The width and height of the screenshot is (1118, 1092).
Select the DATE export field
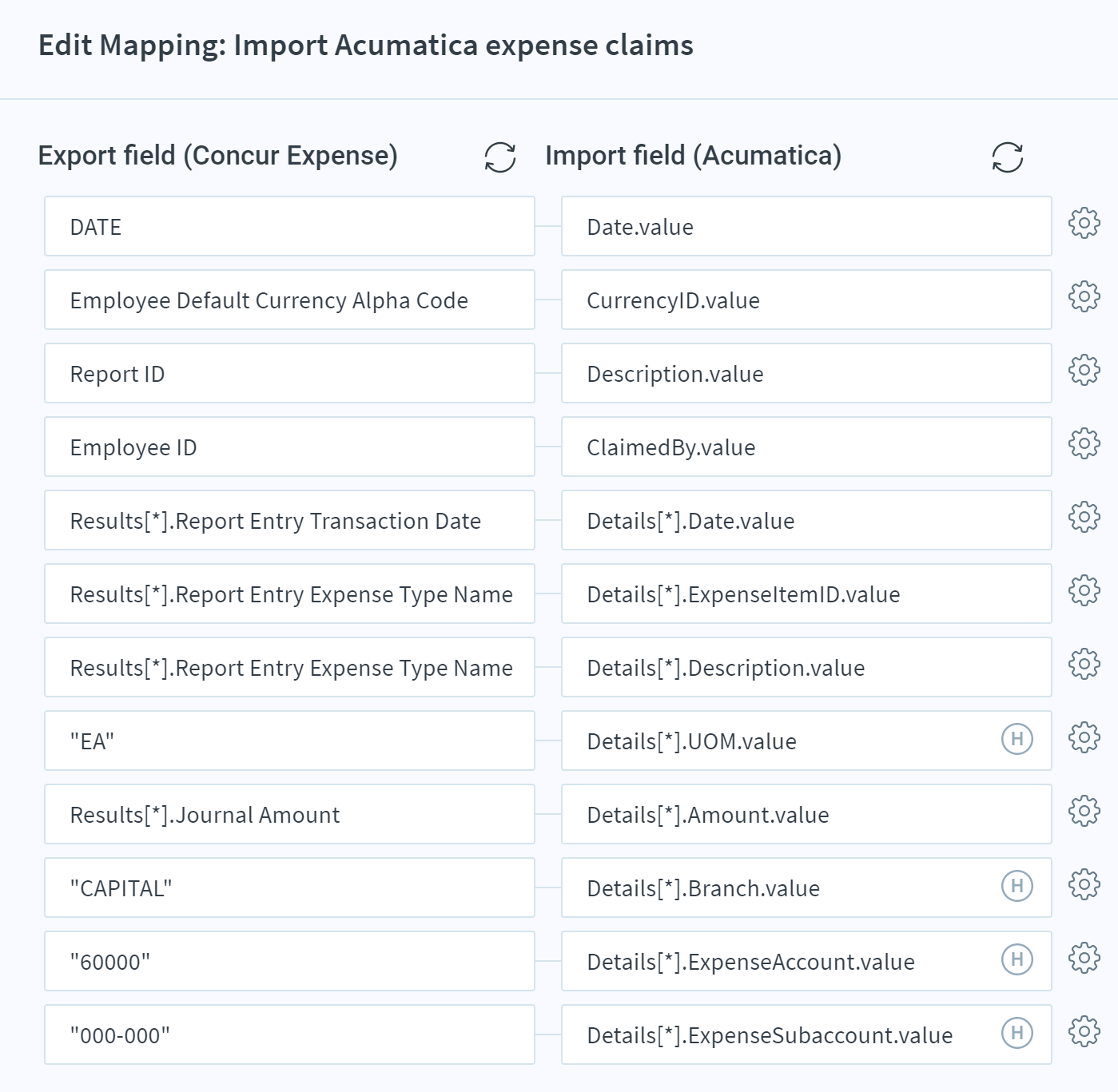coord(289,226)
